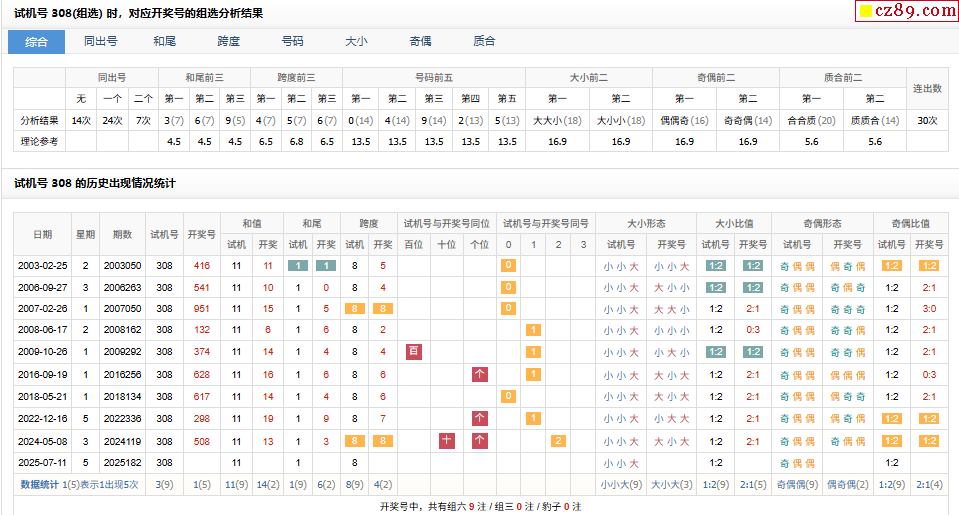Click 开奖号 298 in the 2022336 row

[202, 418]
